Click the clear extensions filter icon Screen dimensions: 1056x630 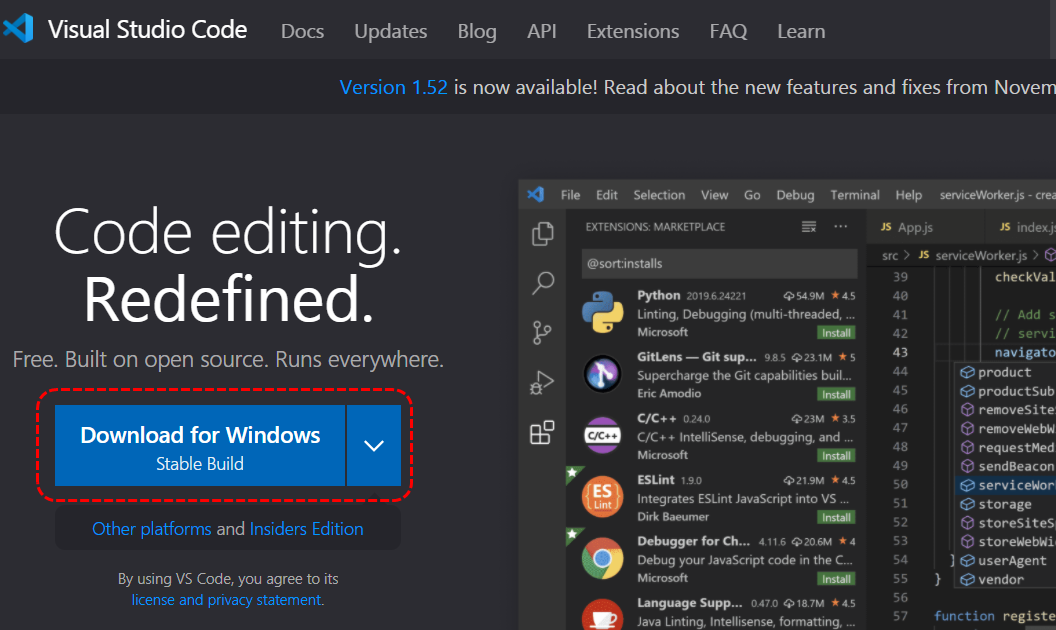pos(809,227)
